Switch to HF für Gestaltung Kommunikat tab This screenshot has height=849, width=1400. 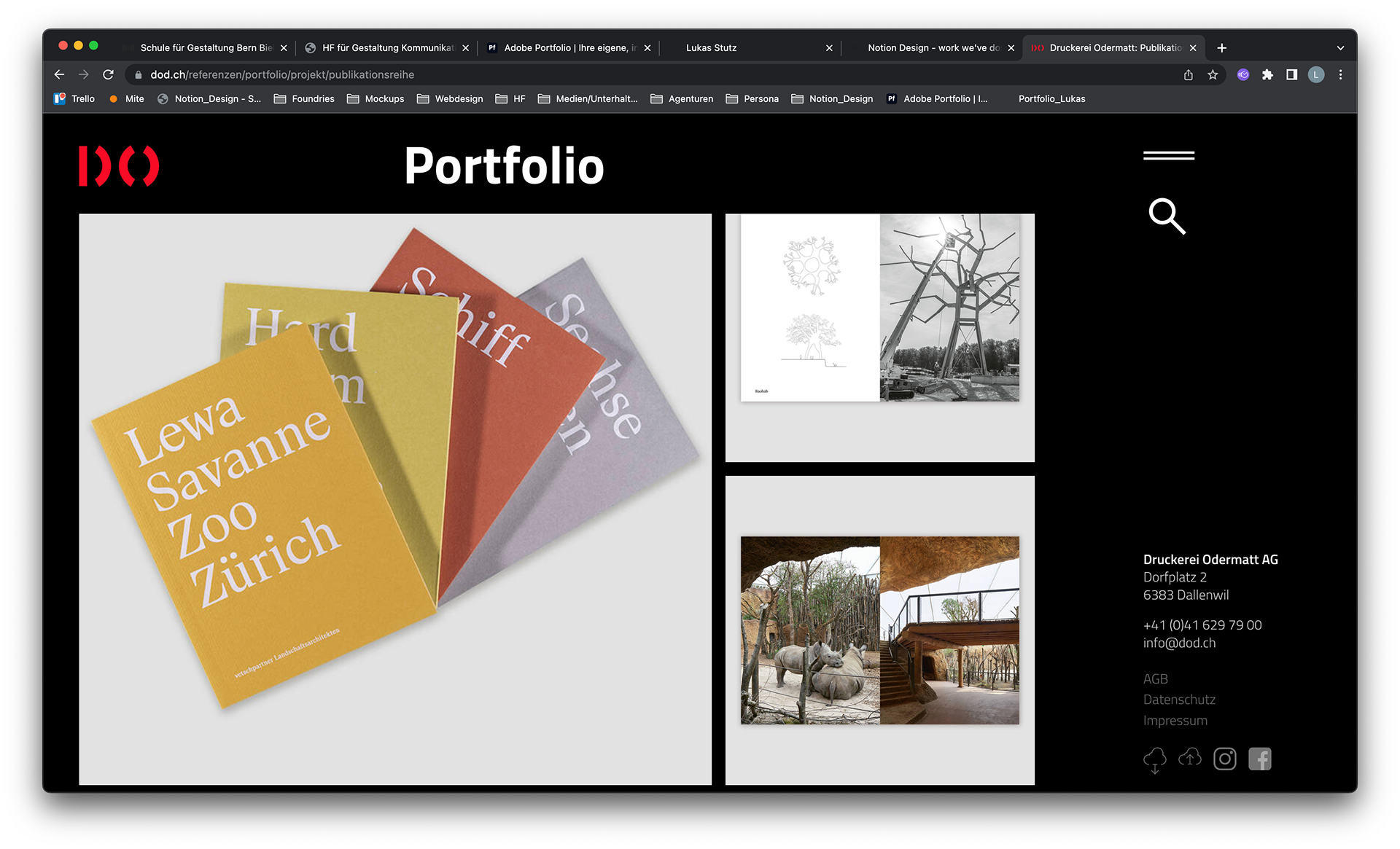[x=386, y=48]
